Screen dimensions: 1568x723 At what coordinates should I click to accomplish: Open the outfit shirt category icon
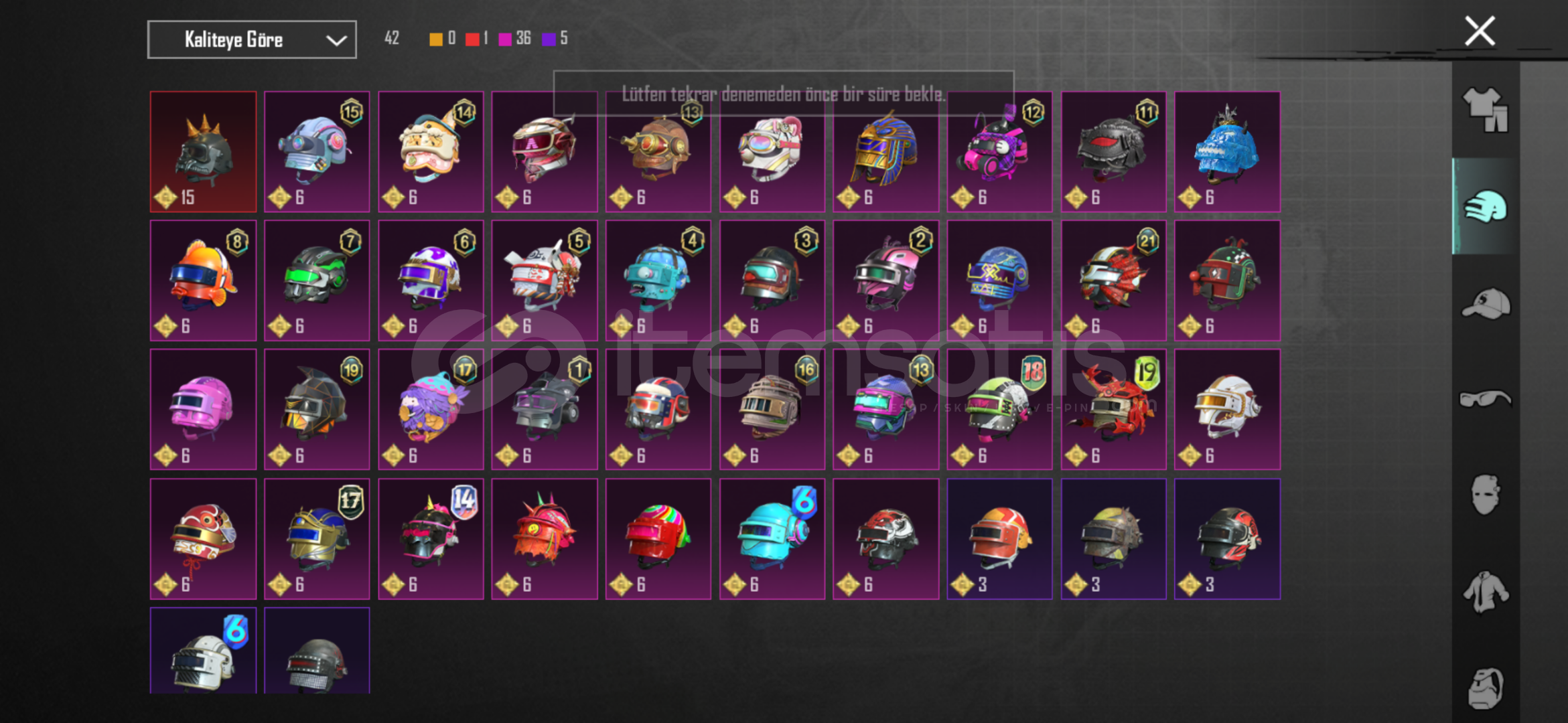[1485, 110]
